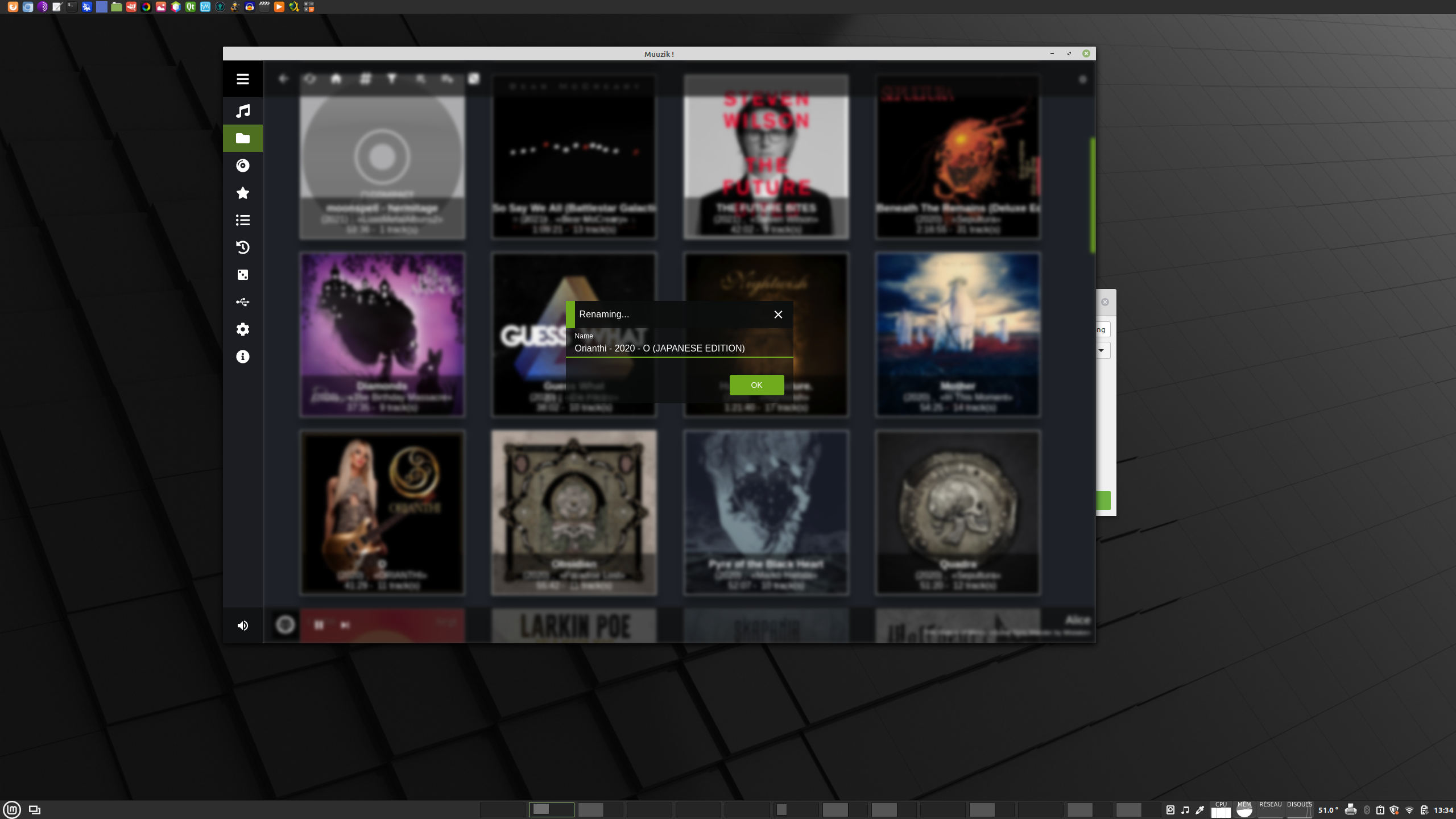The image size is (1456, 819).
Task: Open the green file manager launcher
Action: 116,7
